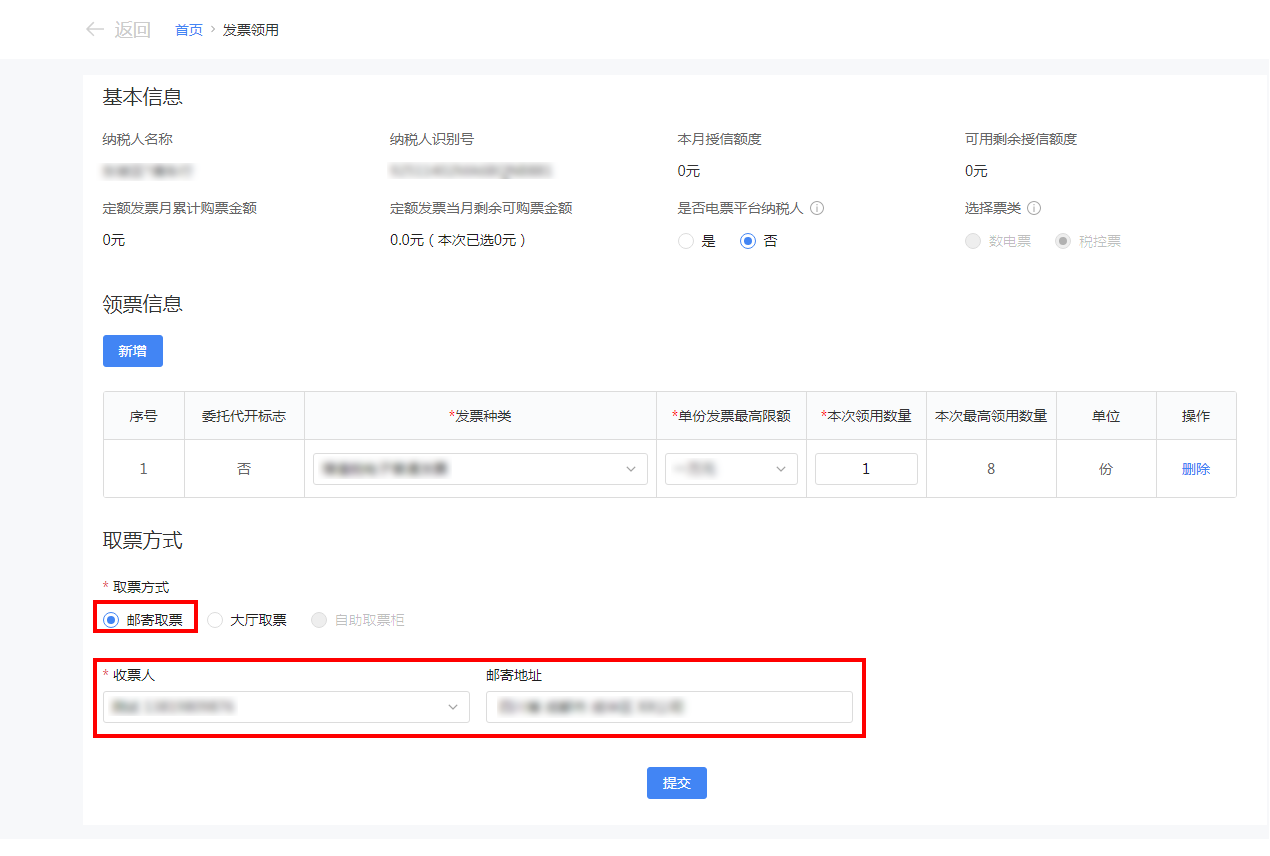The width and height of the screenshot is (1270, 856).
Task: Submit the form with 提交
Action: click(677, 783)
